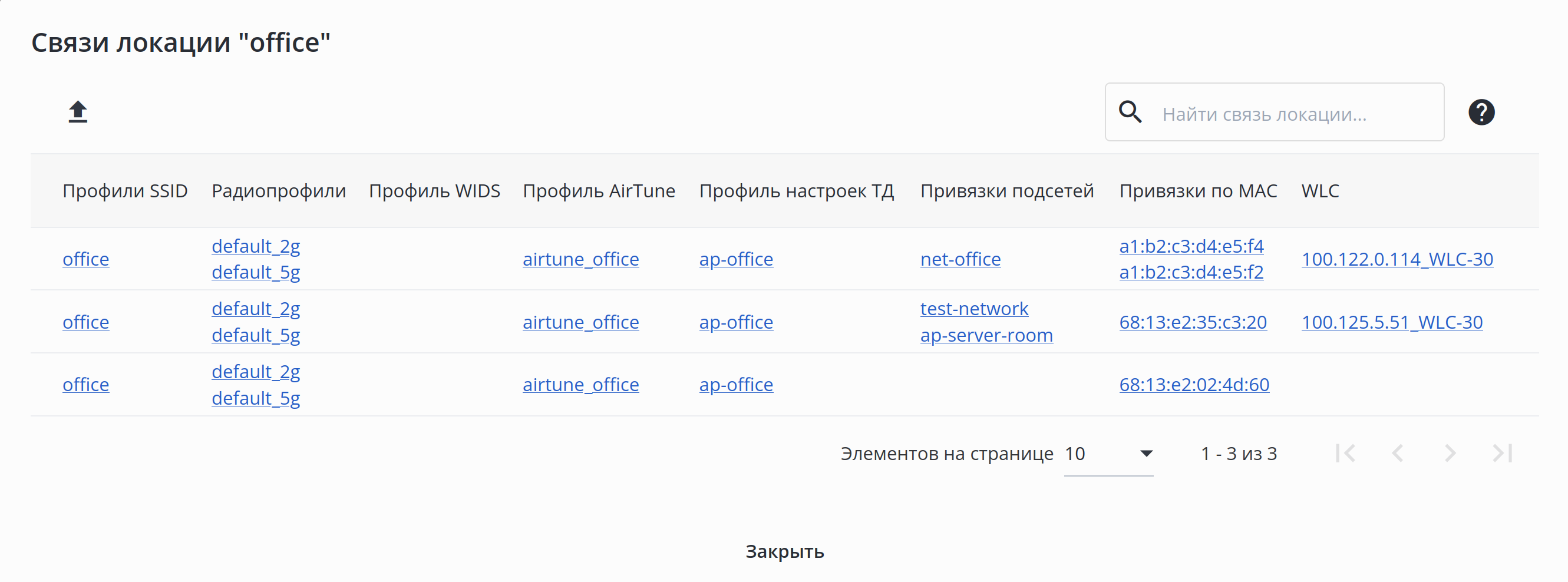1568x582 pixels.
Task: Click the Привязки по MAC column header
Action: coord(1198,191)
